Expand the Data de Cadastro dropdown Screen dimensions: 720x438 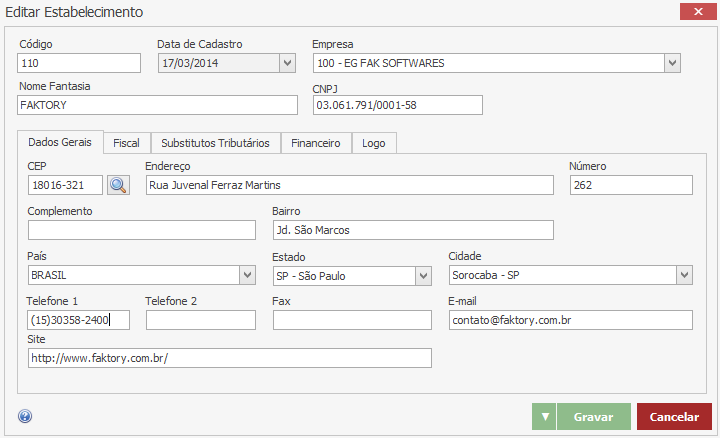(287, 63)
